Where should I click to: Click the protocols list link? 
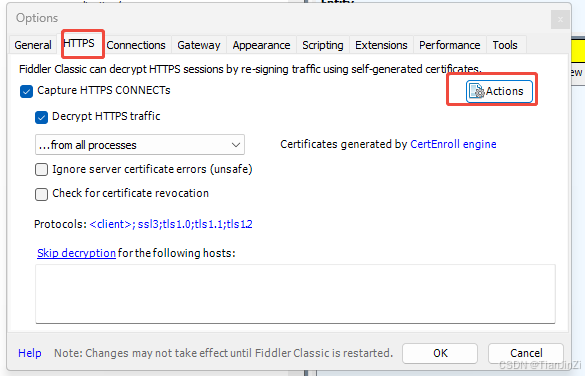point(171,224)
